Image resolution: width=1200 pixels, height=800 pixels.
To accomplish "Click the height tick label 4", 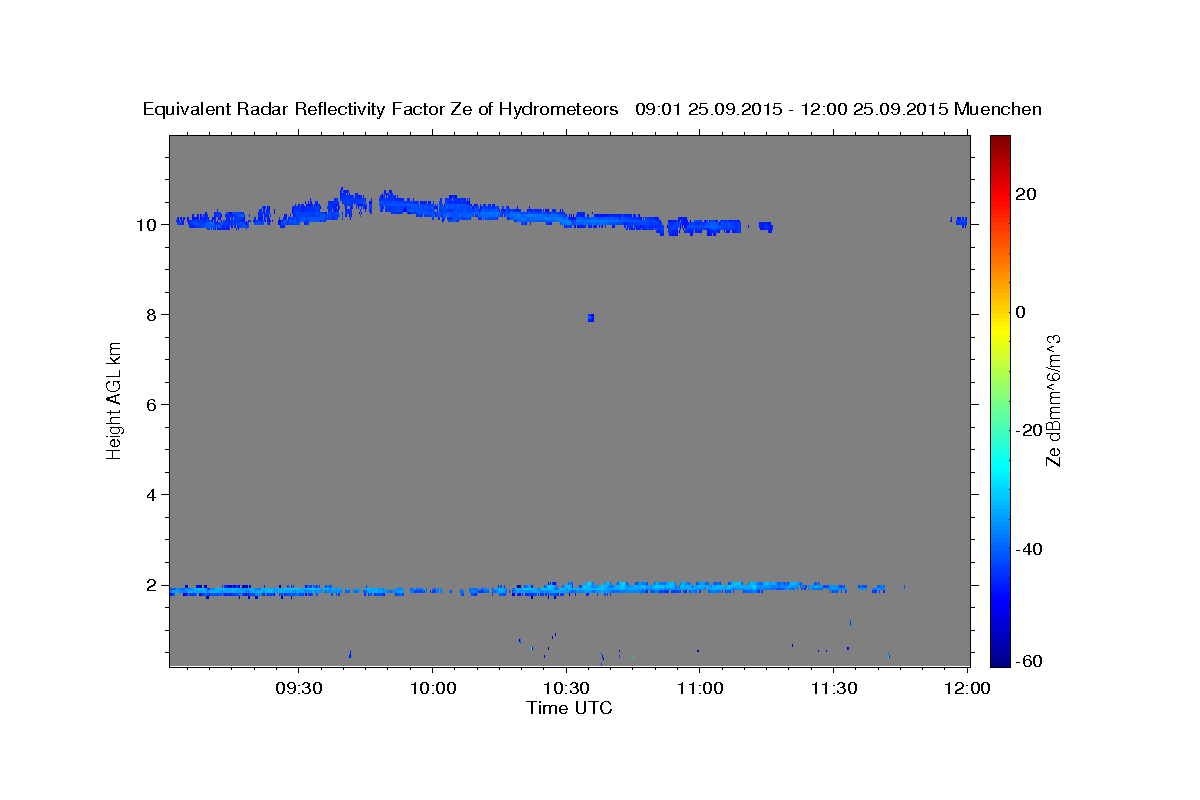I will (151, 495).
